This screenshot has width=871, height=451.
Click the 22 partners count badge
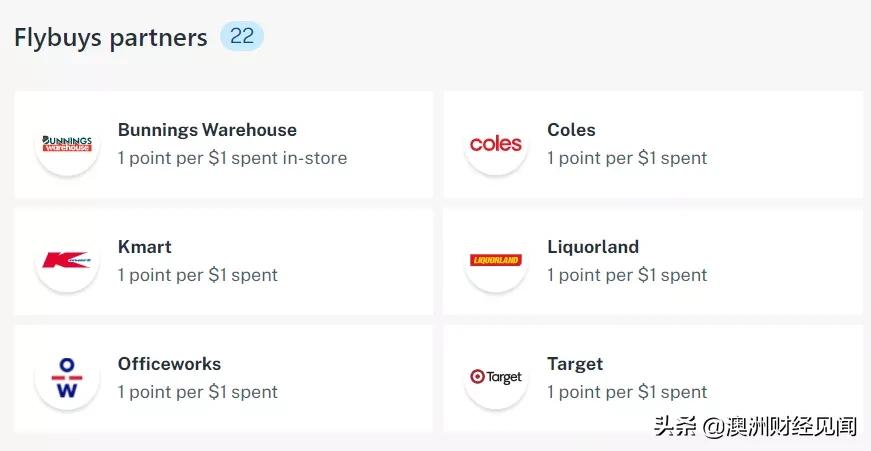pyautogui.click(x=242, y=37)
